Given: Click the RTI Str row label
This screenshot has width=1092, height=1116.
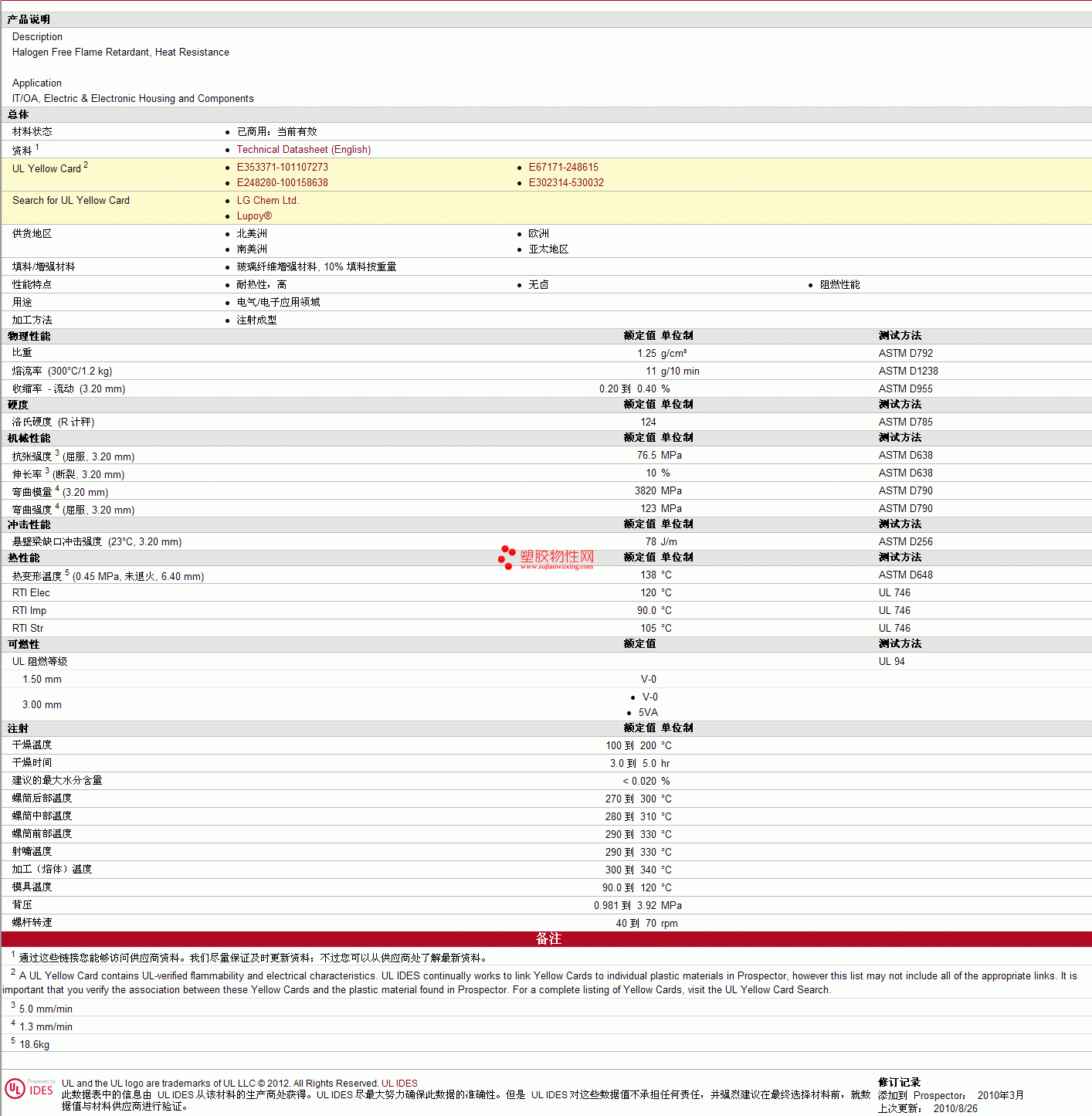Looking at the screenshot, I should pyautogui.click(x=28, y=629).
